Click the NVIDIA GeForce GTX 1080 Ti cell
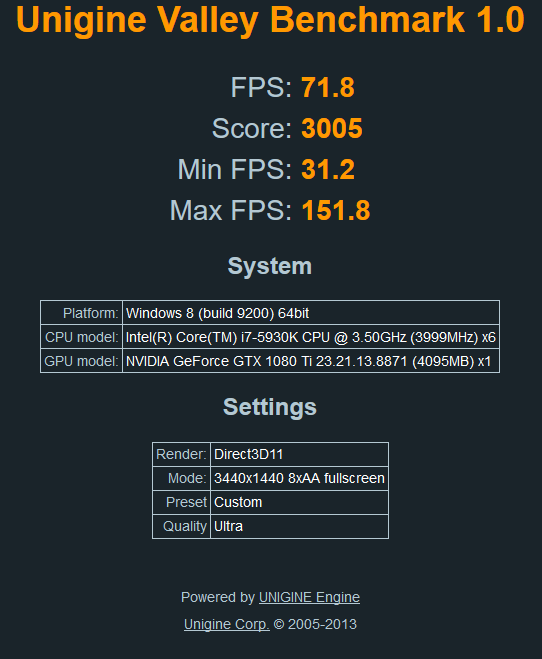 pyautogui.click(x=311, y=361)
